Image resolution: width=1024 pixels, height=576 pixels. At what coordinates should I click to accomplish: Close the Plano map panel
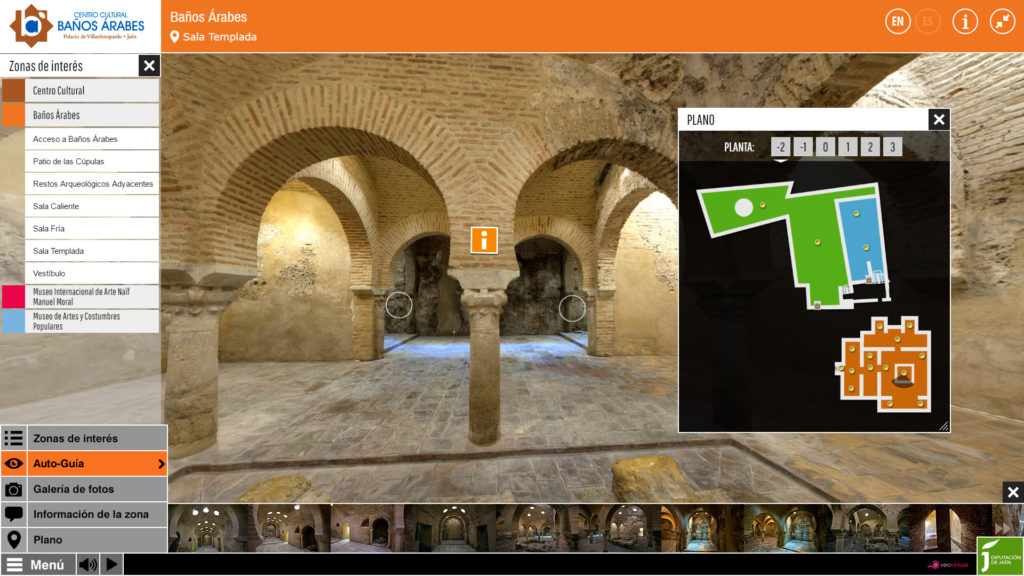pyautogui.click(x=938, y=120)
